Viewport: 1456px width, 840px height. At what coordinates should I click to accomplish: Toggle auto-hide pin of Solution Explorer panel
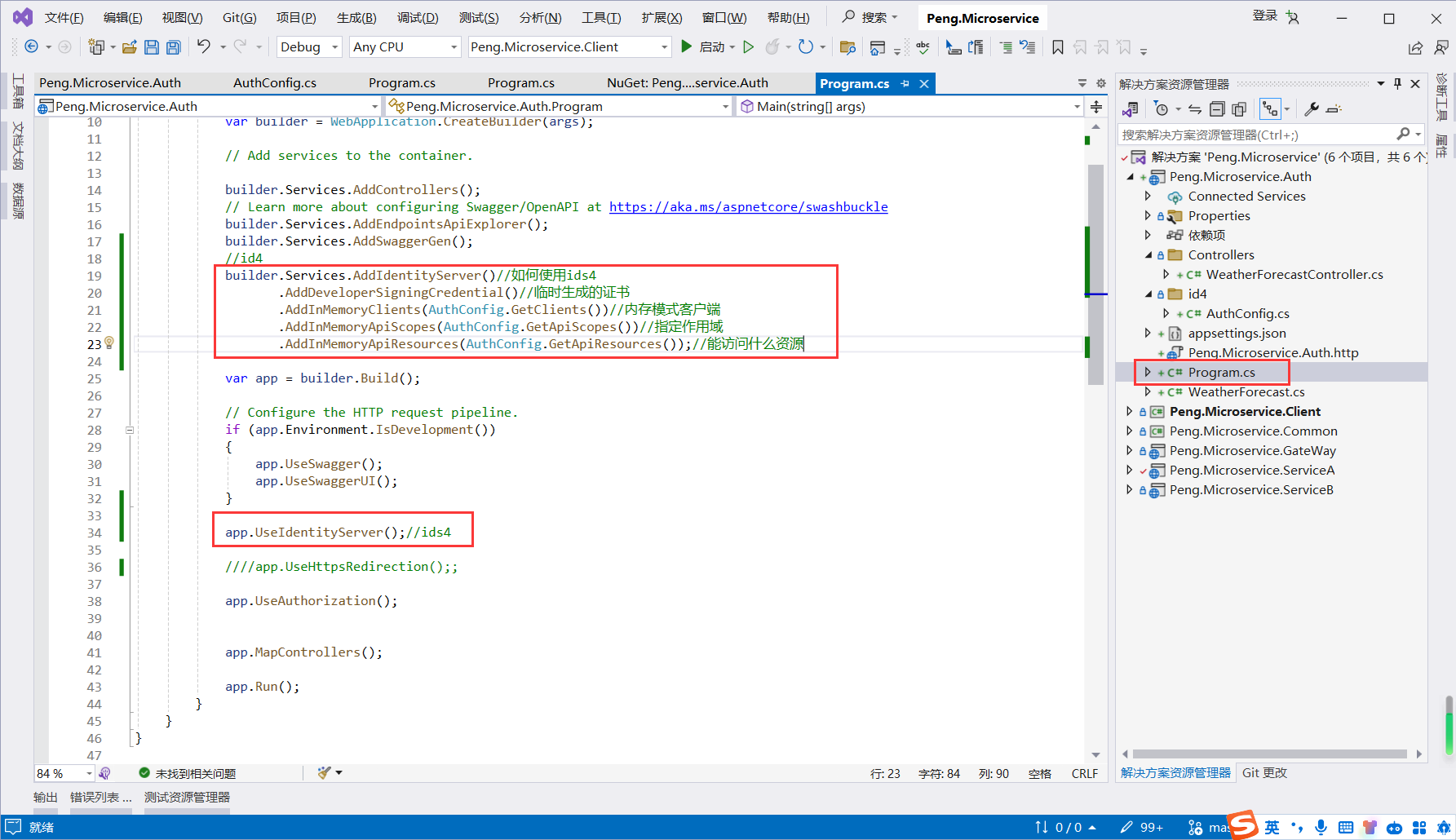pos(1398,83)
